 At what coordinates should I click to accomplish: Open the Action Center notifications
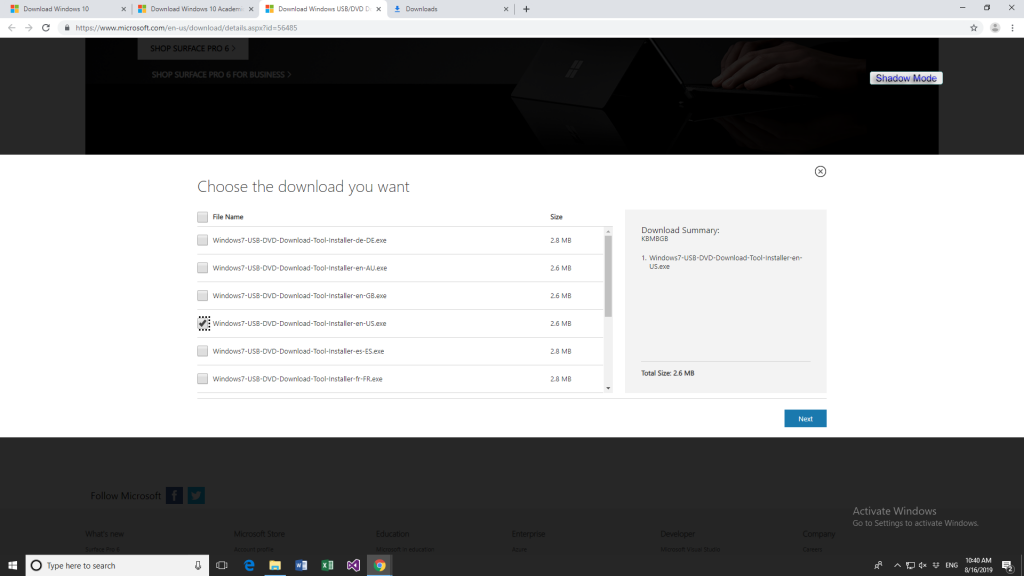click(x=1008, y=566)
